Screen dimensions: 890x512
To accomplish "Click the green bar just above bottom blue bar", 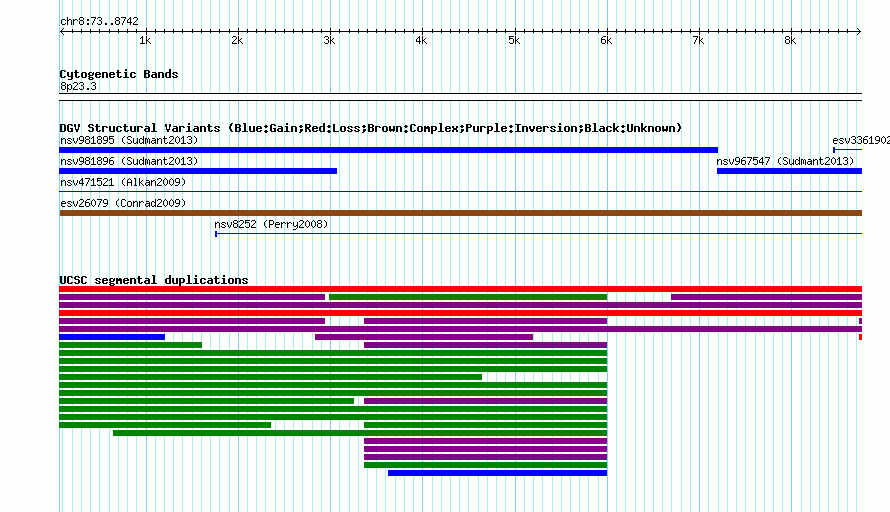I will [485, 465].
